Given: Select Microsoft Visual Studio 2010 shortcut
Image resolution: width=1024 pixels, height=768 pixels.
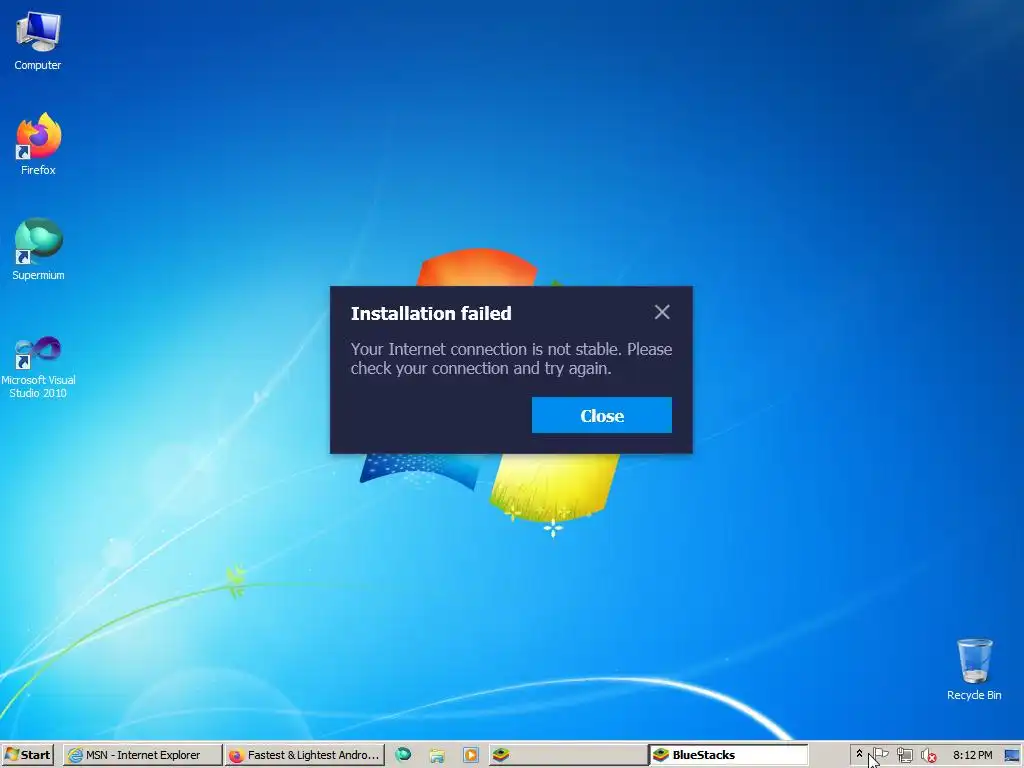Looking at the screenshot, I should 38,367.
